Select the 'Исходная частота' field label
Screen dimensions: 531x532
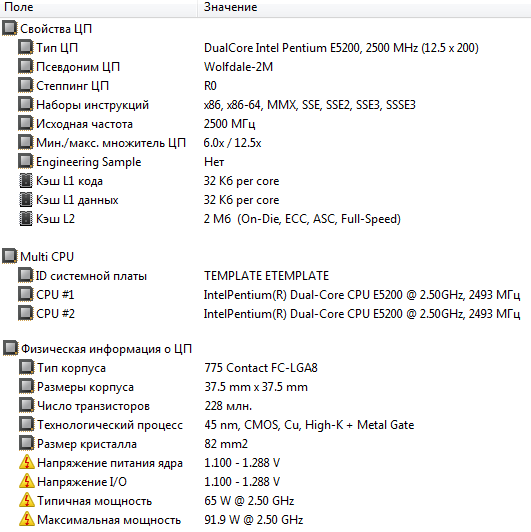84,124
